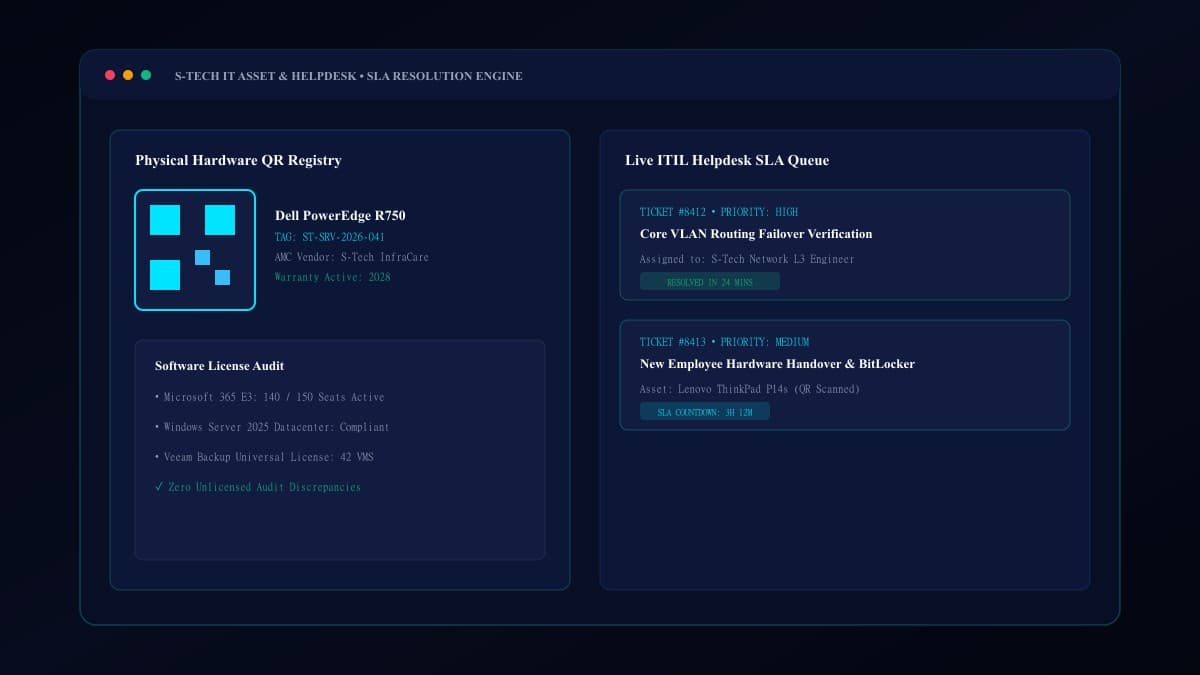
Task: Click Physical Hardware QR Registry heading
Action: click(238, 160)
